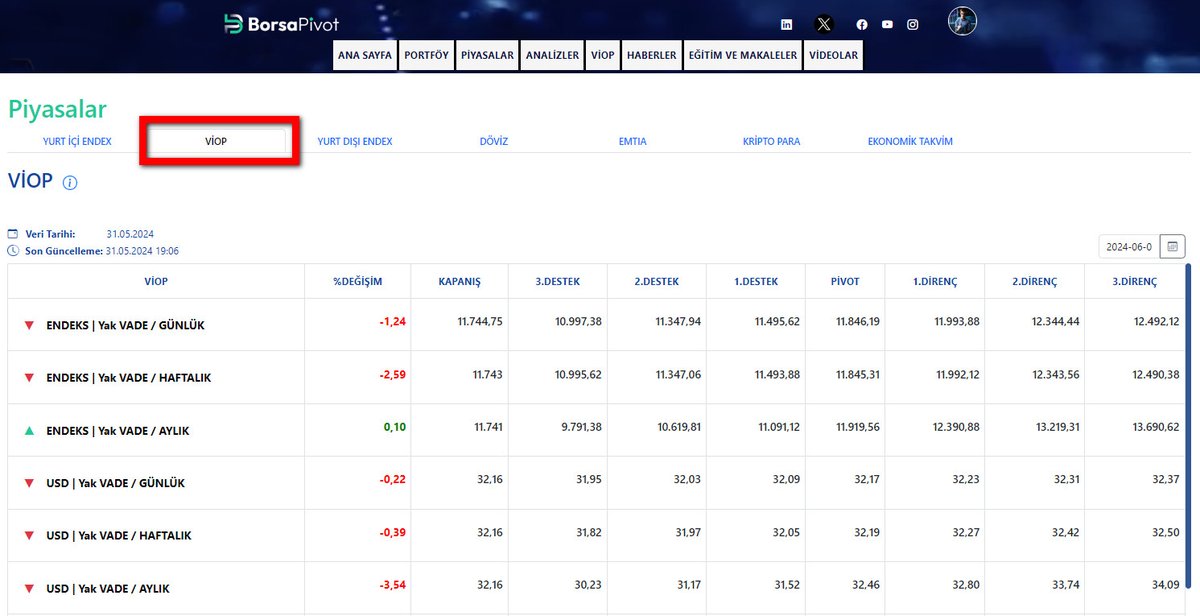Viewport: 1200px width, 616px height.
Task: Click the 1.DİRENÇ column header
Action: [x=934, y=282]
